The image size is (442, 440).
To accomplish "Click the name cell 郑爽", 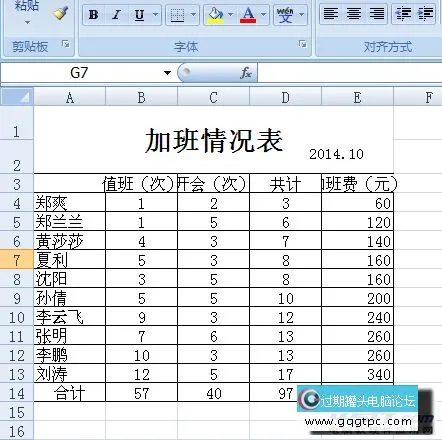I will point(70,203).
